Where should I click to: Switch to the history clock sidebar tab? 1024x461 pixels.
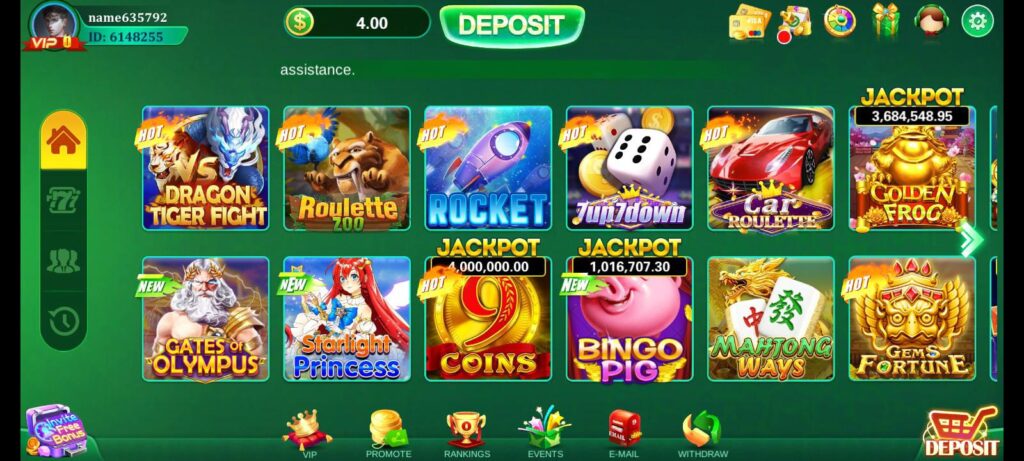[x=63, y=321]
